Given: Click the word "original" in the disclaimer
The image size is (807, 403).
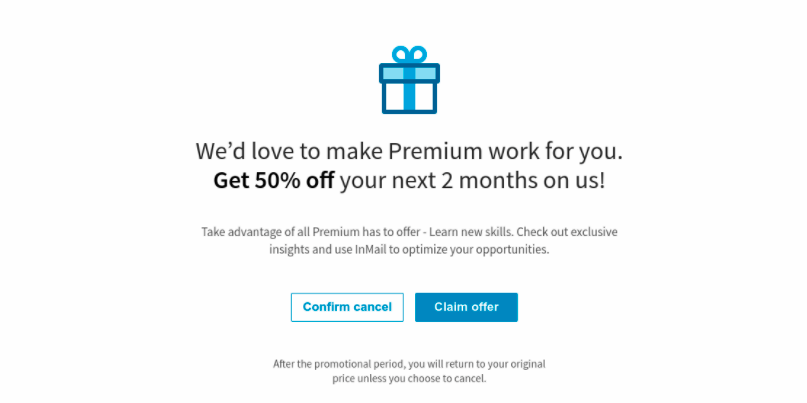Looking at the screenshot, I should [x=527, y=364].
